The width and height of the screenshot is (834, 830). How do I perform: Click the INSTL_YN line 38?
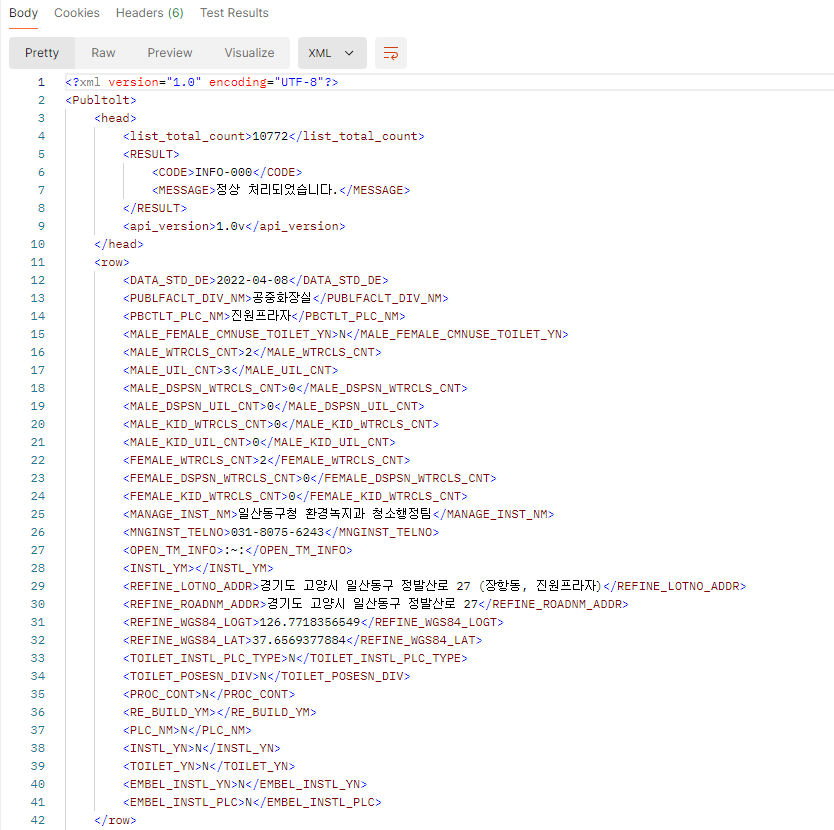point(202,749)
